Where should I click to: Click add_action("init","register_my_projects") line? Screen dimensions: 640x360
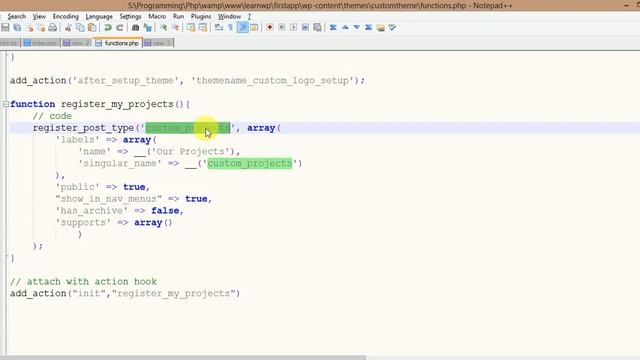[125, 293]
